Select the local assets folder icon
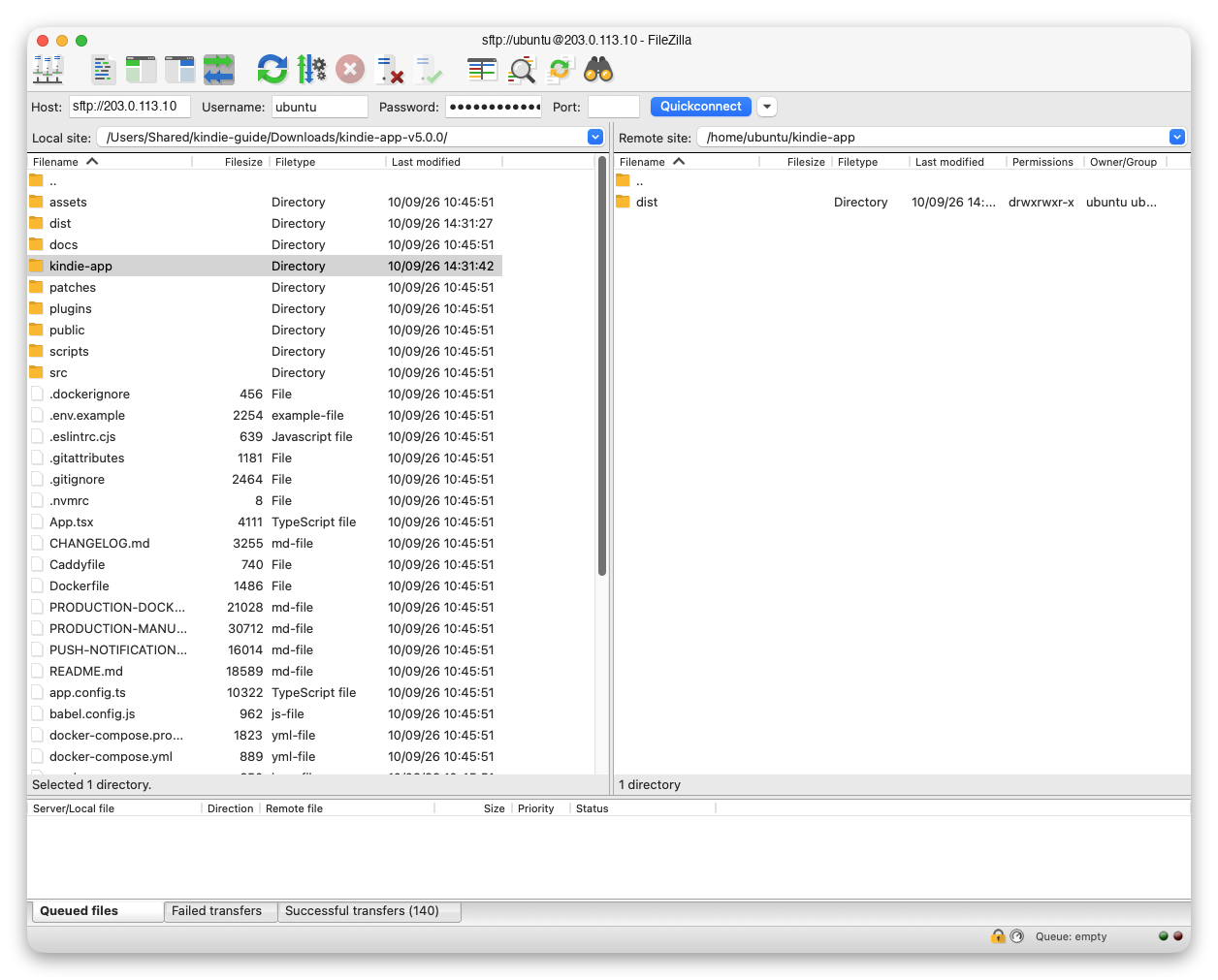This screenshot has width=1218, height=980. click(x=37, y=202)
